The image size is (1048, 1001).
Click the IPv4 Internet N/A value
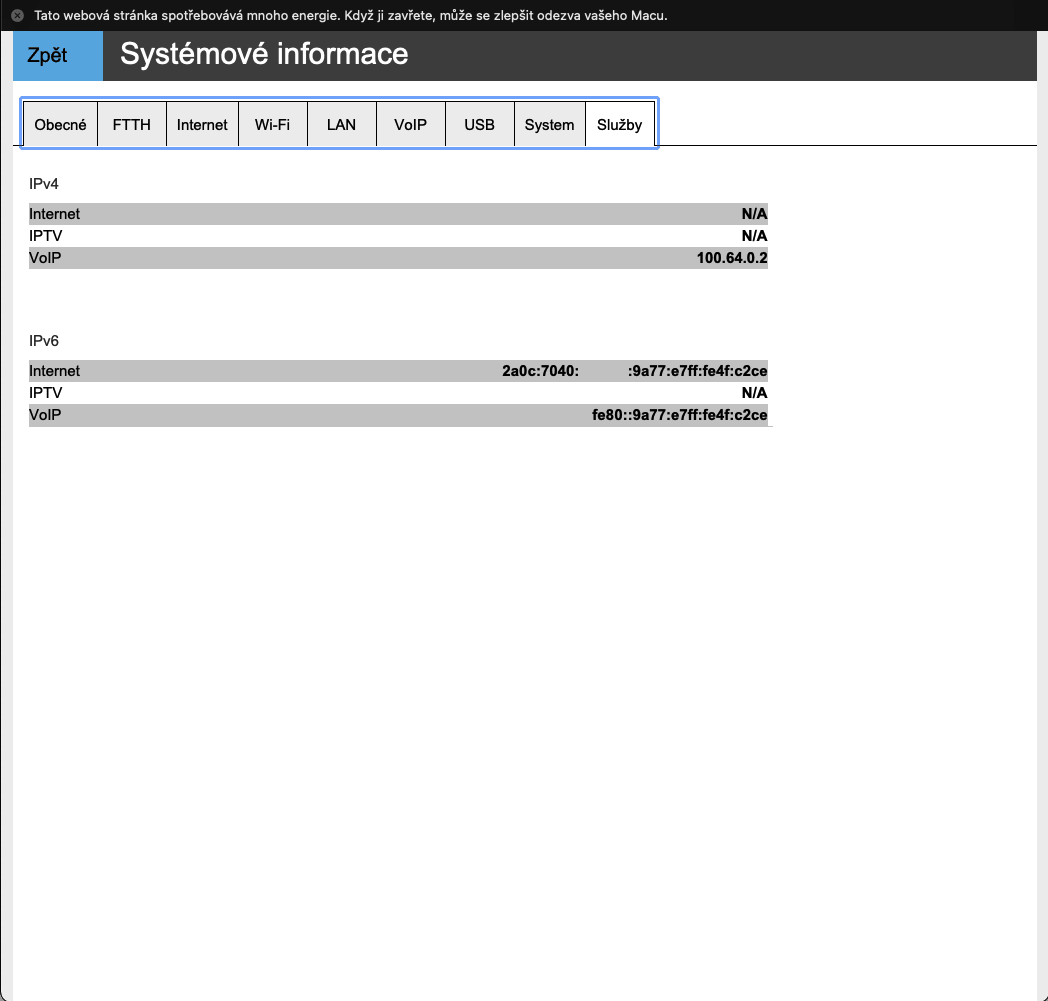pos(754,214)
